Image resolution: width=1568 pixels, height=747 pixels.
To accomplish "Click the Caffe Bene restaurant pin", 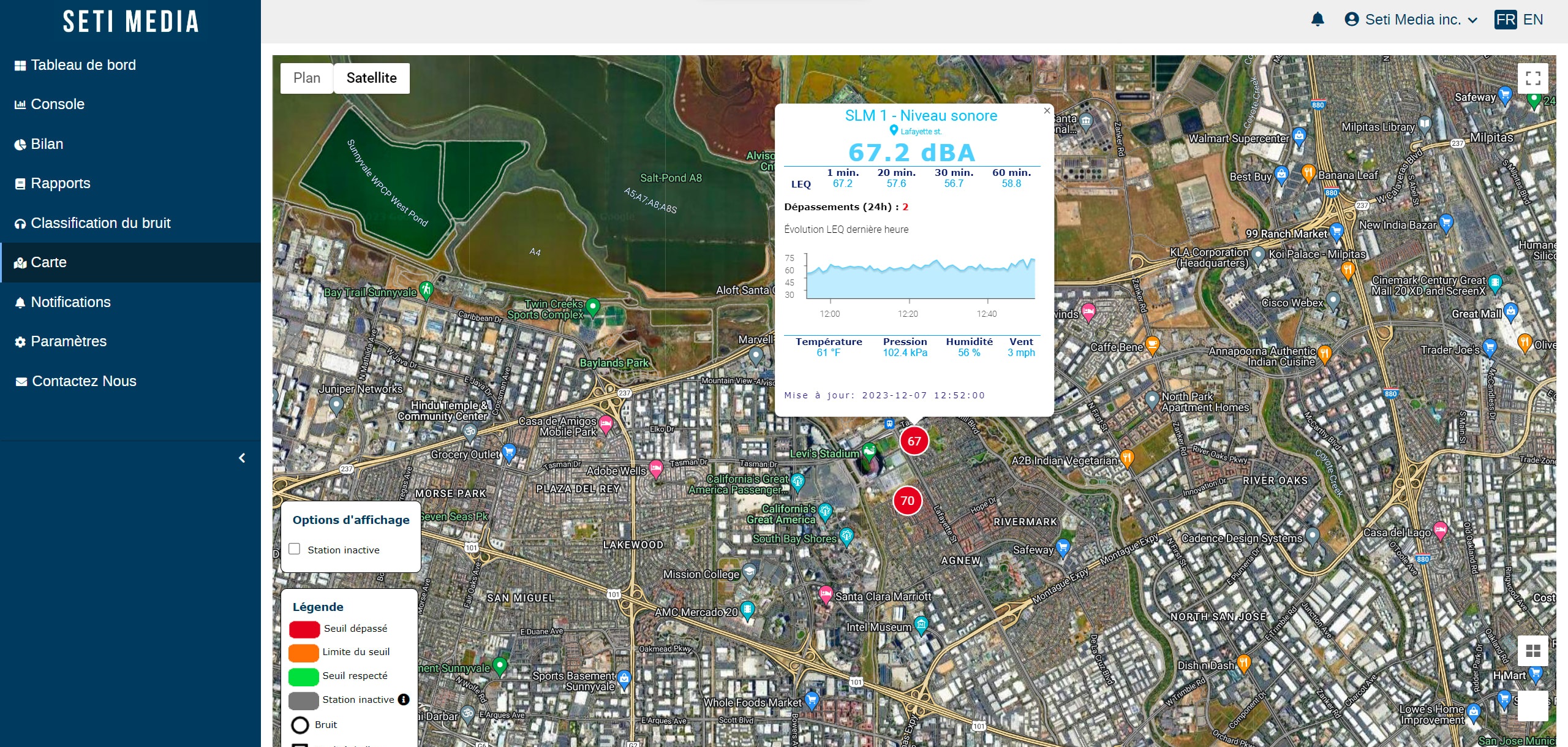I will coord(1152,345).
